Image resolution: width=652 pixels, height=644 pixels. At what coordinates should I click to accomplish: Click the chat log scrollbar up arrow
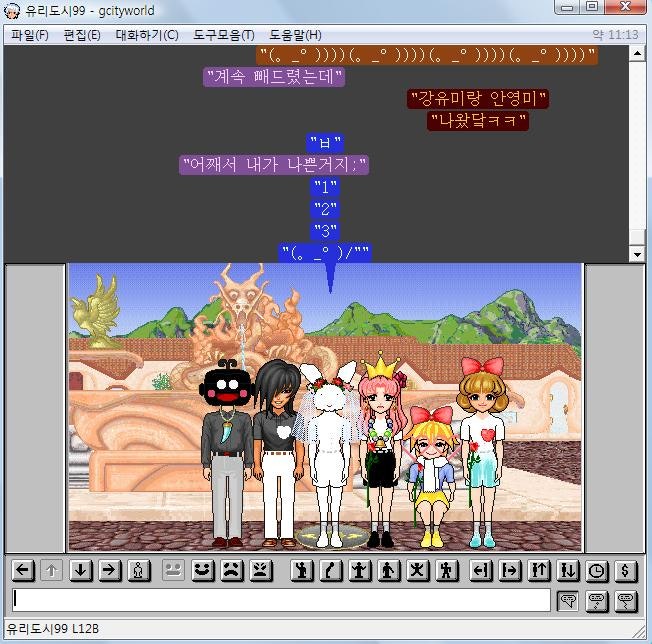637,54
